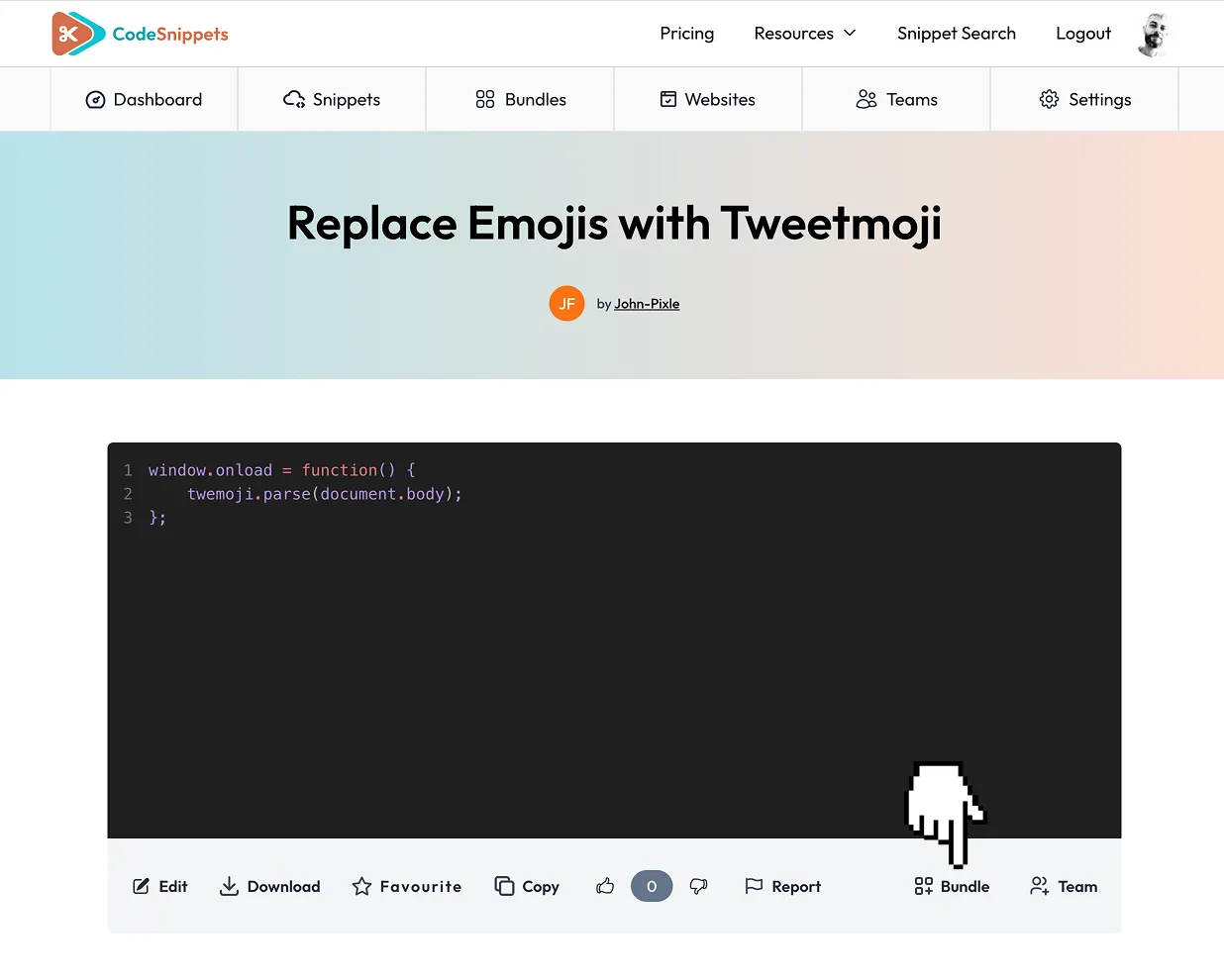
Task: Switch to the Teams tab
Action: [x=896, y=99]
